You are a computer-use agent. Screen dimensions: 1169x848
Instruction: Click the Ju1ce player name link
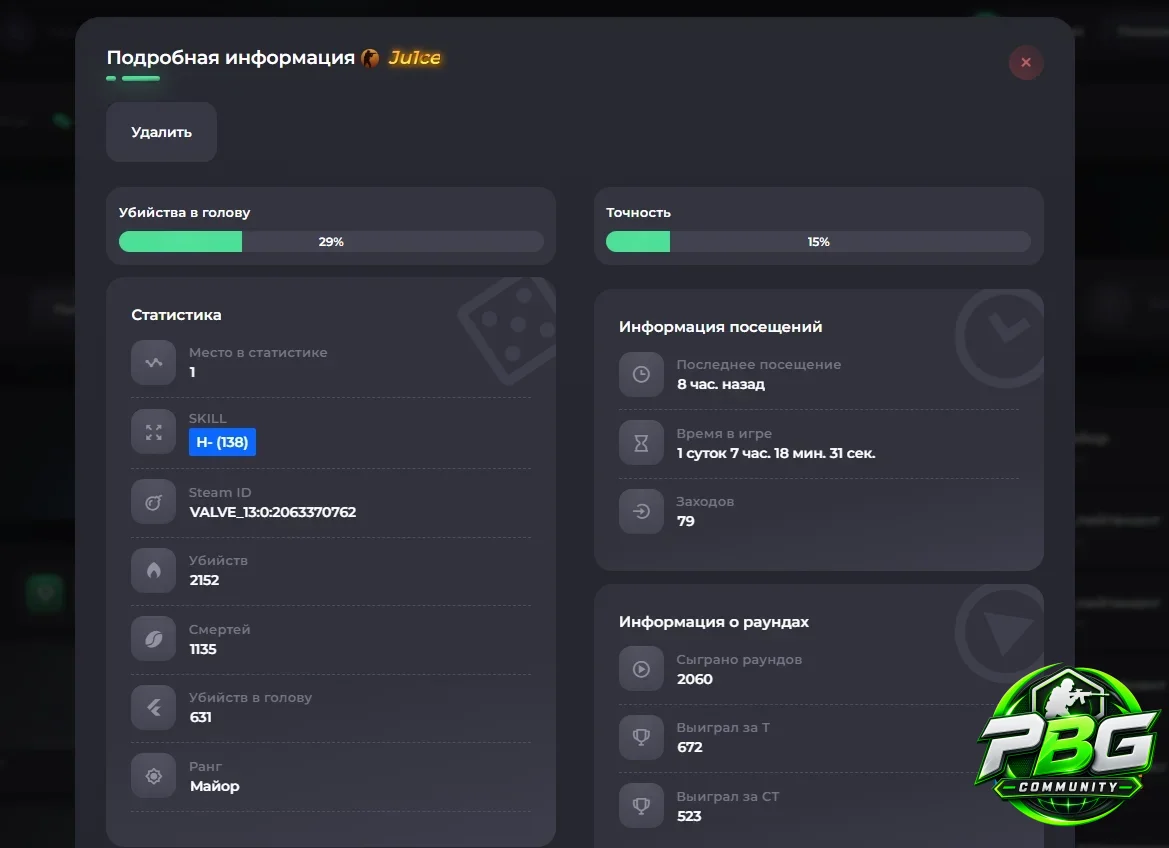tap(415, 57)
